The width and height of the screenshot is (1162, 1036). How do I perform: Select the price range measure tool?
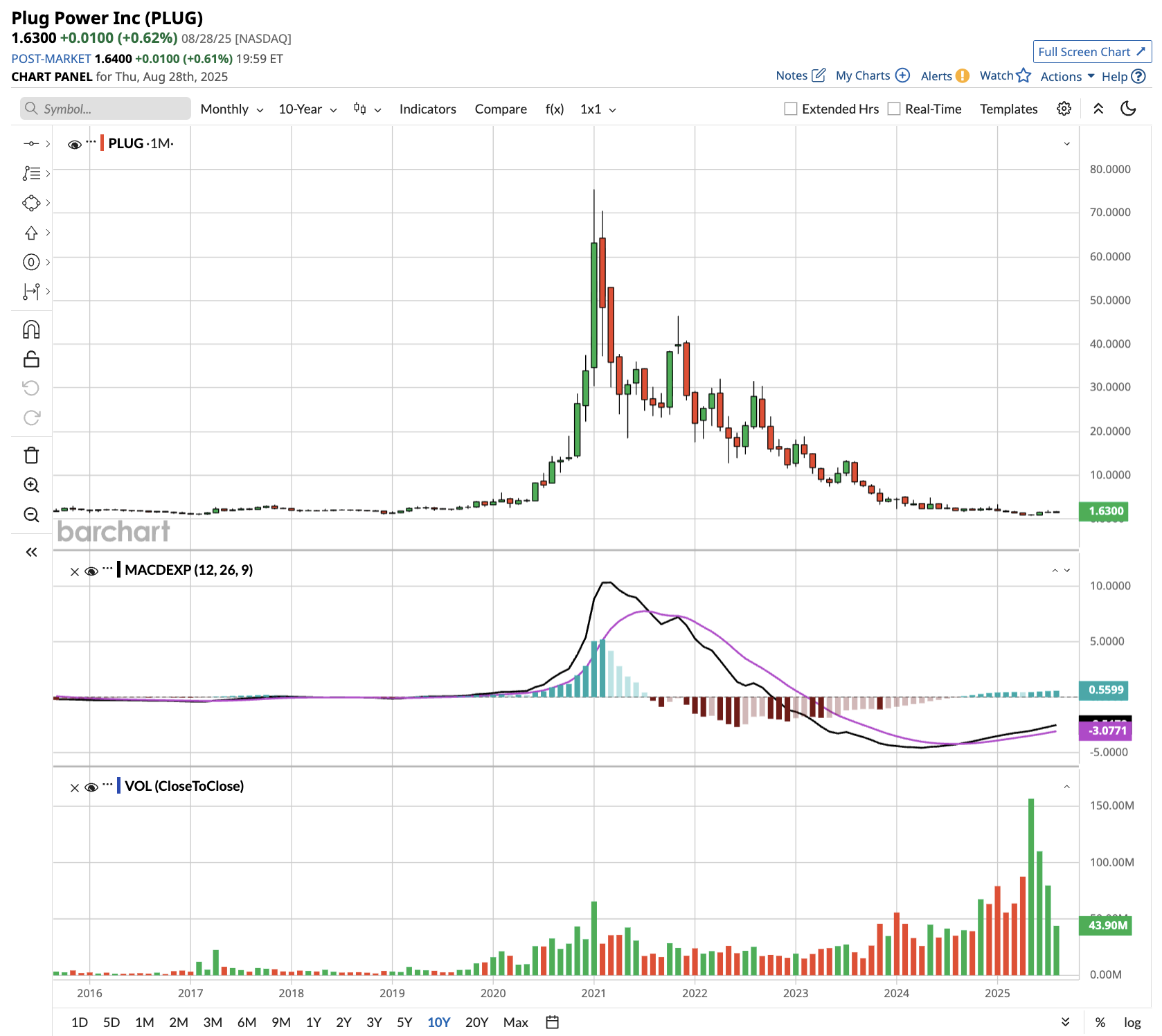click(x=31, y=292)
